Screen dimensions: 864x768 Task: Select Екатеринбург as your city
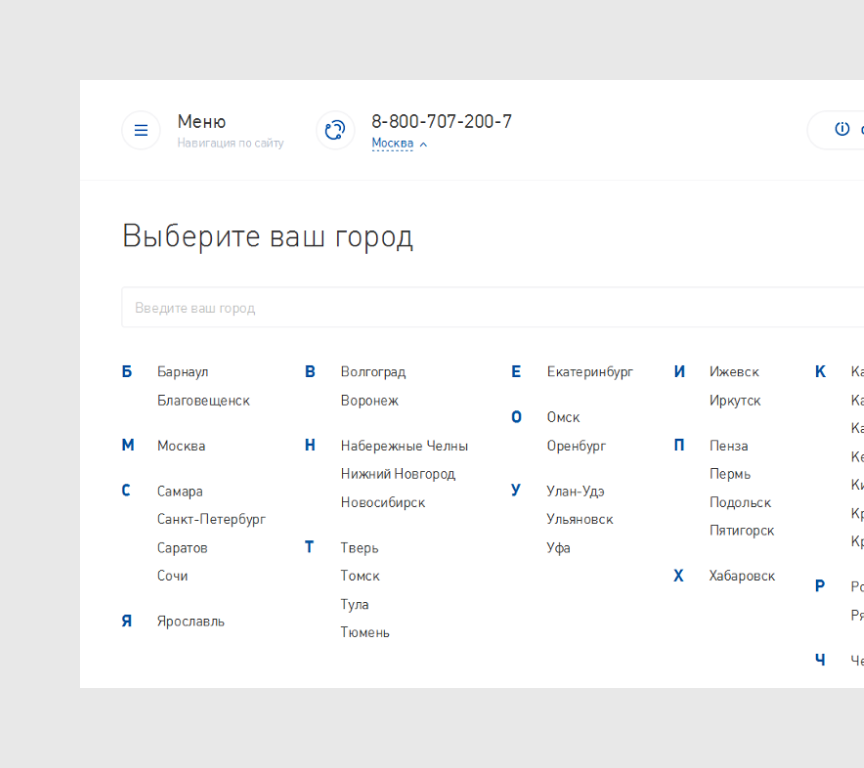tap(589, 372)
